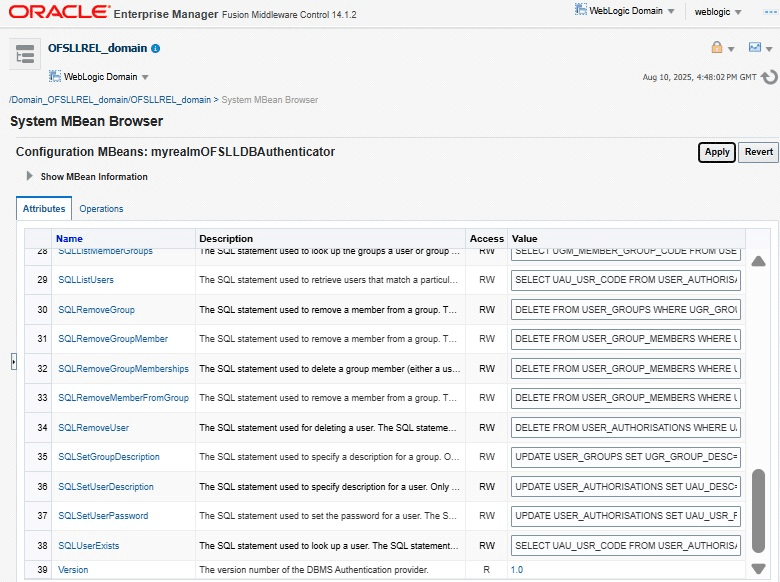The width and height of the screenshot is (780, 582).
Task: Click the target navigation tree icon
Action: tap(25, 55)
